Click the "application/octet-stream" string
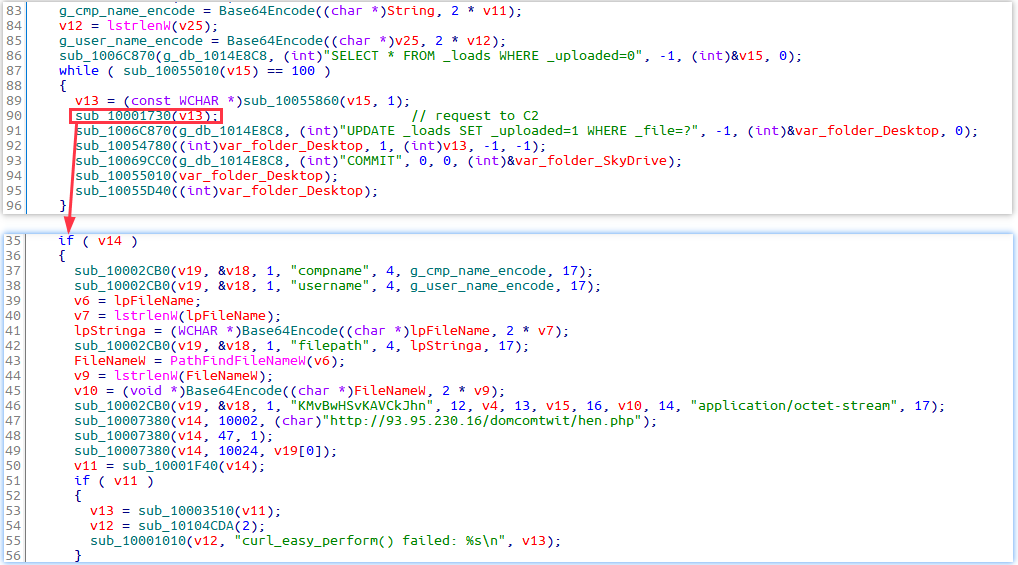Viewport: 1018px width, 565px height. pos(795,406)
